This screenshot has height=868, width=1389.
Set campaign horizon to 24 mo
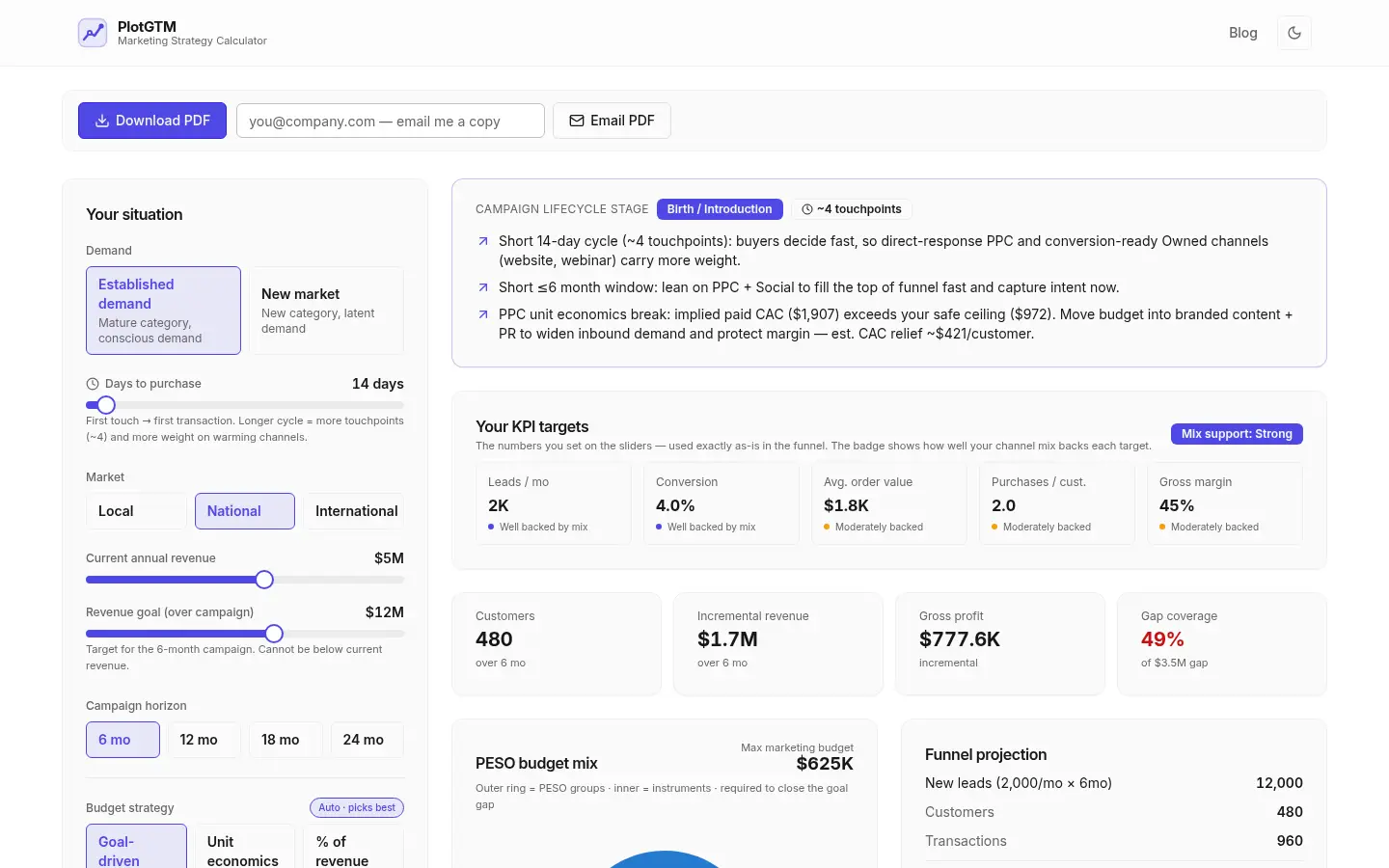point(368,740)
